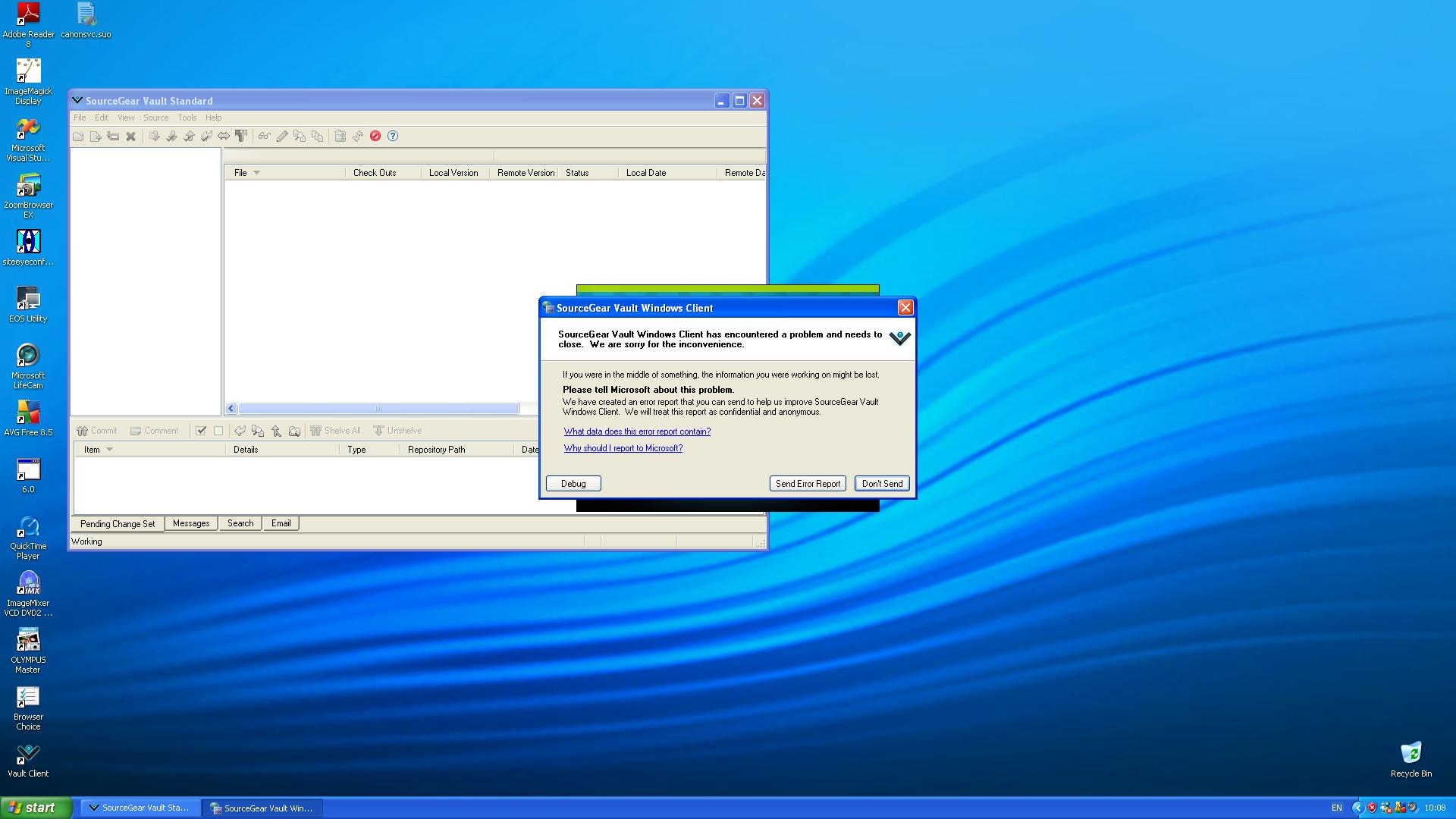Click the two overlapping documents toolbar icon
The image size is (1456, 819).
click(x=317, y=136)
